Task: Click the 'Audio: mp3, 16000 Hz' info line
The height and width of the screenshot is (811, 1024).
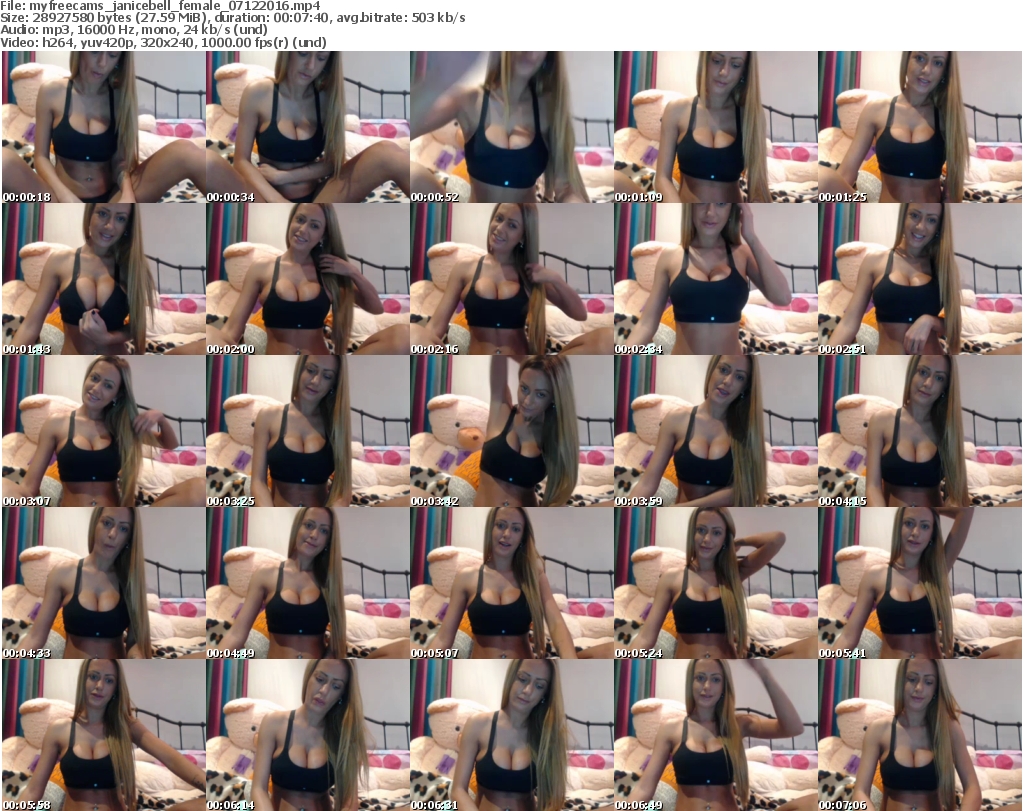Action: pyautogui.click(x=134, y=30)
